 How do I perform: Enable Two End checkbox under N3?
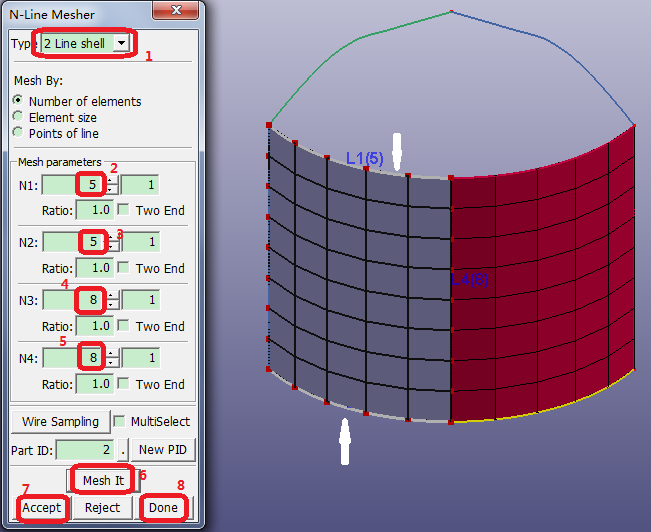pyautogui.click(x=124, y=326)
